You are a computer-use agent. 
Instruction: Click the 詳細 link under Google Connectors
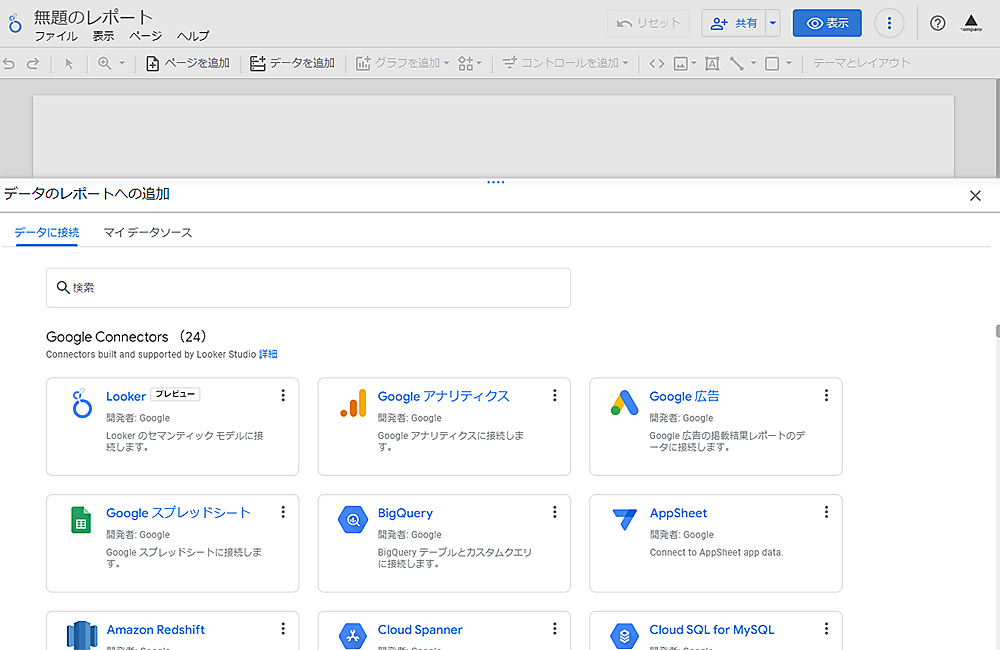point(268,354)
